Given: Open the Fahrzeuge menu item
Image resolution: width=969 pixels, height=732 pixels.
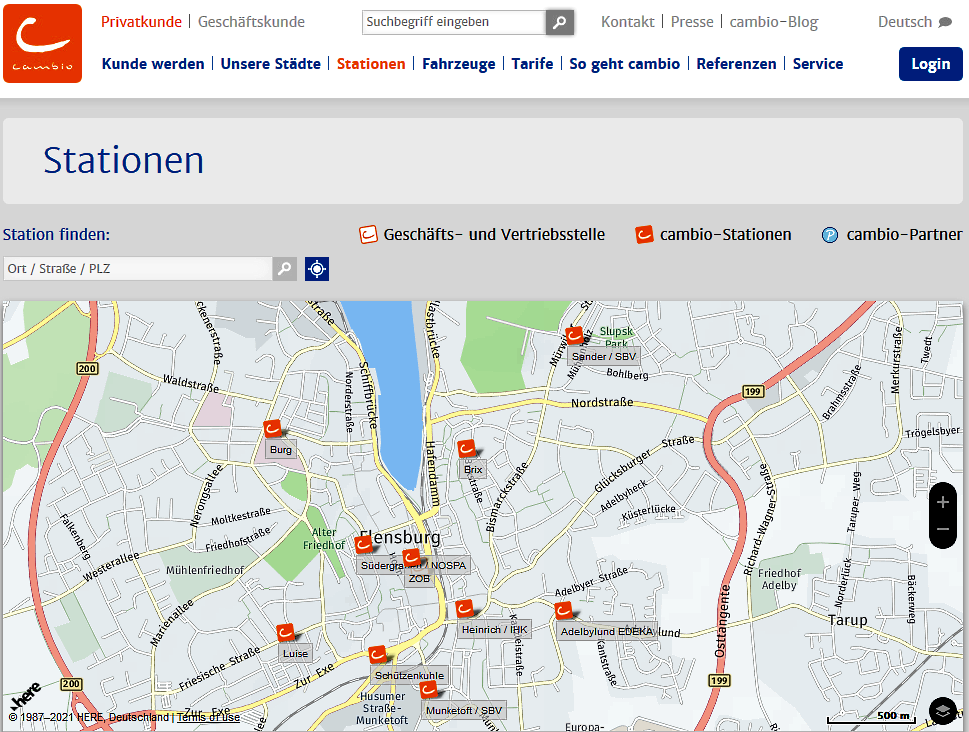Looking at the screenshot, I should click(x=458, y=64).
